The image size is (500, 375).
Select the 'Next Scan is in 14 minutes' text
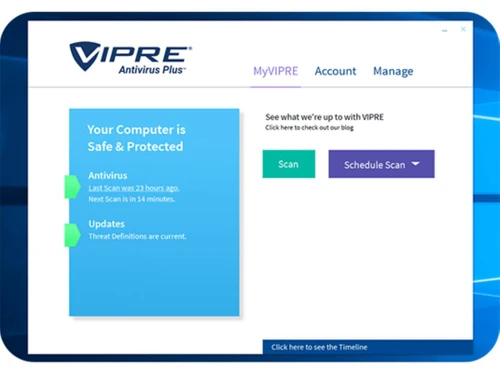(132, 199)
